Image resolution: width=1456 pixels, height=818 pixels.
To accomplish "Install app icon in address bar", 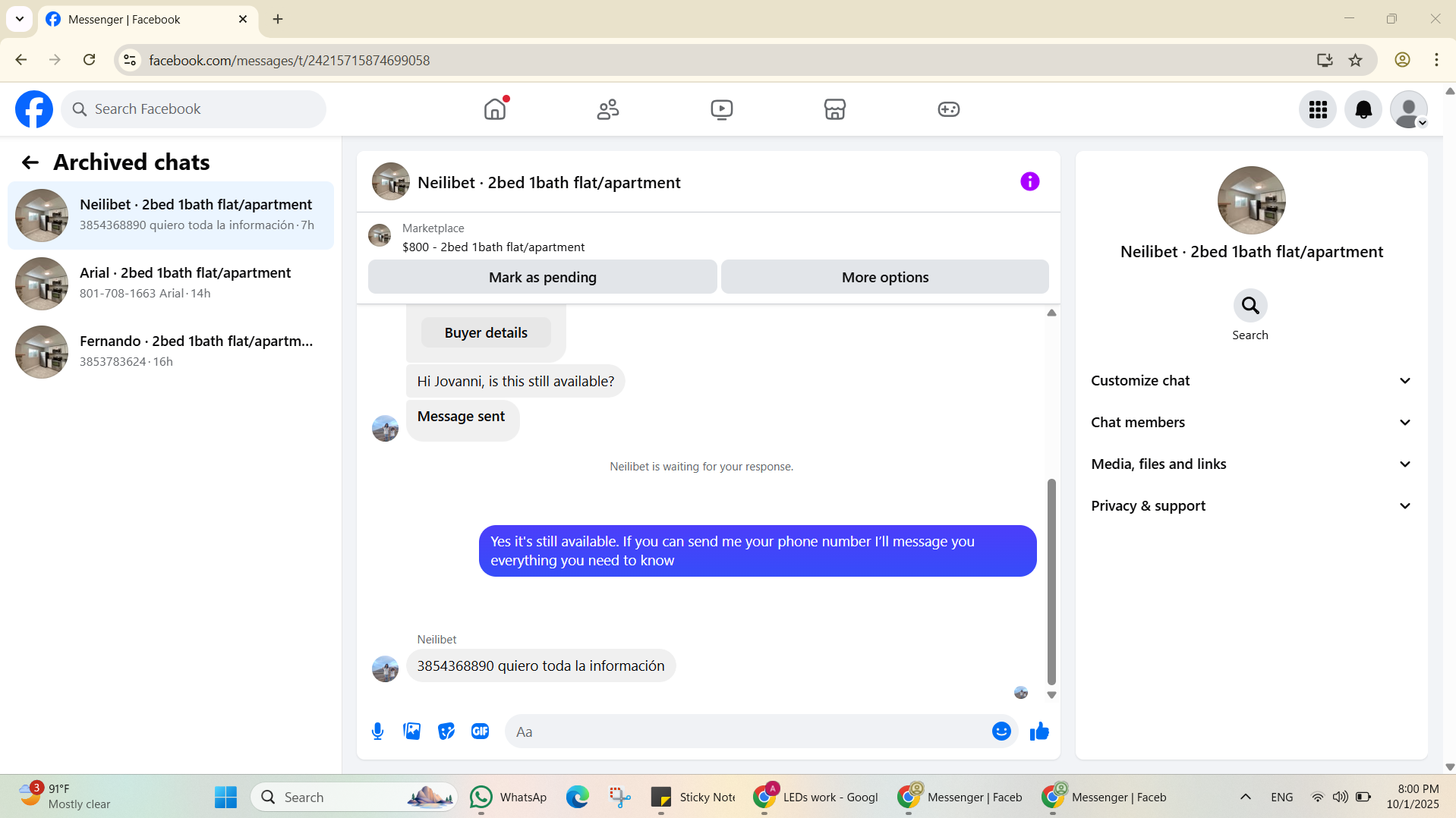I will tap(1325, 60).
